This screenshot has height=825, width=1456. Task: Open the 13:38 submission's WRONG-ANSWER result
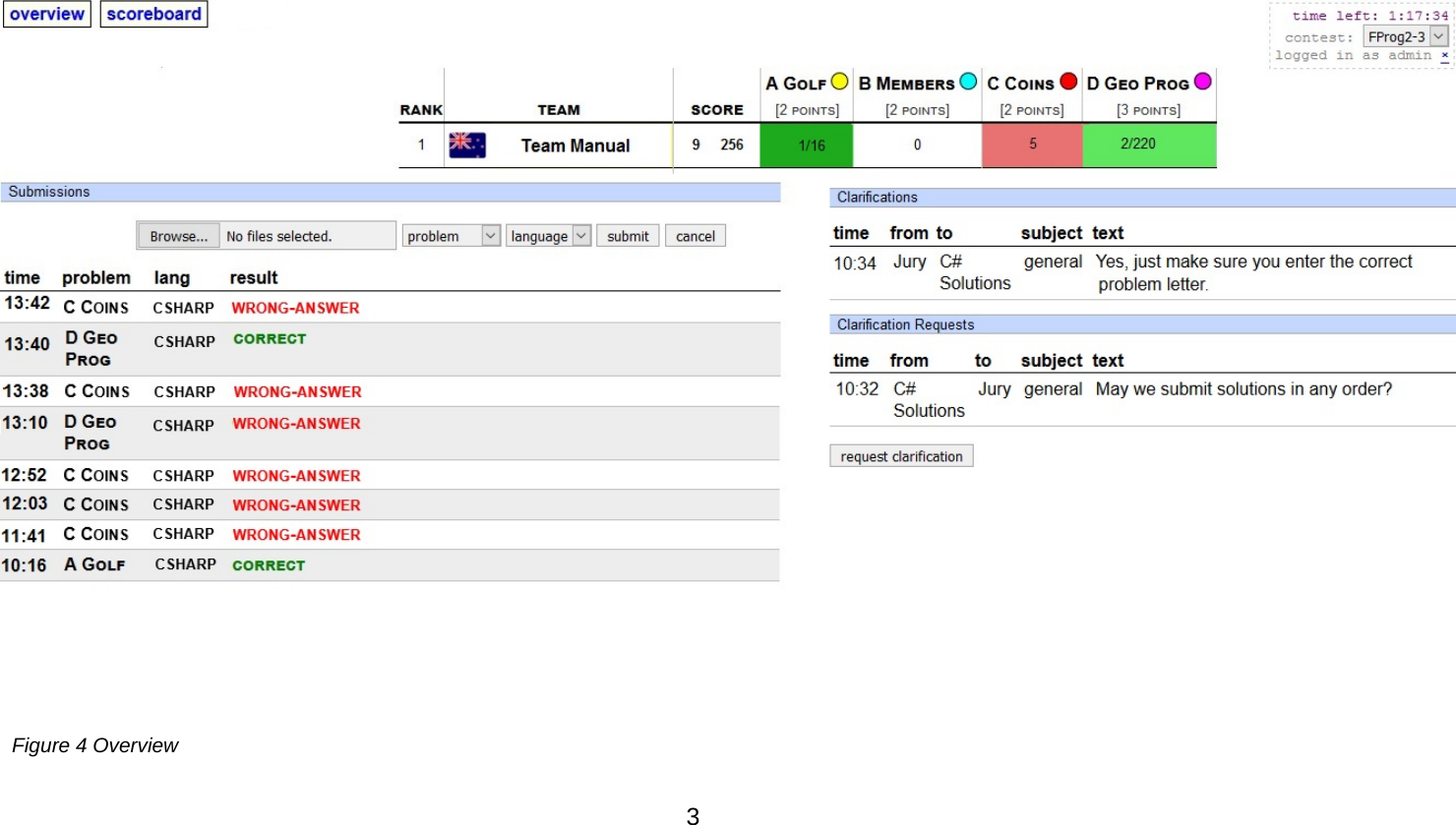[297, 391]
